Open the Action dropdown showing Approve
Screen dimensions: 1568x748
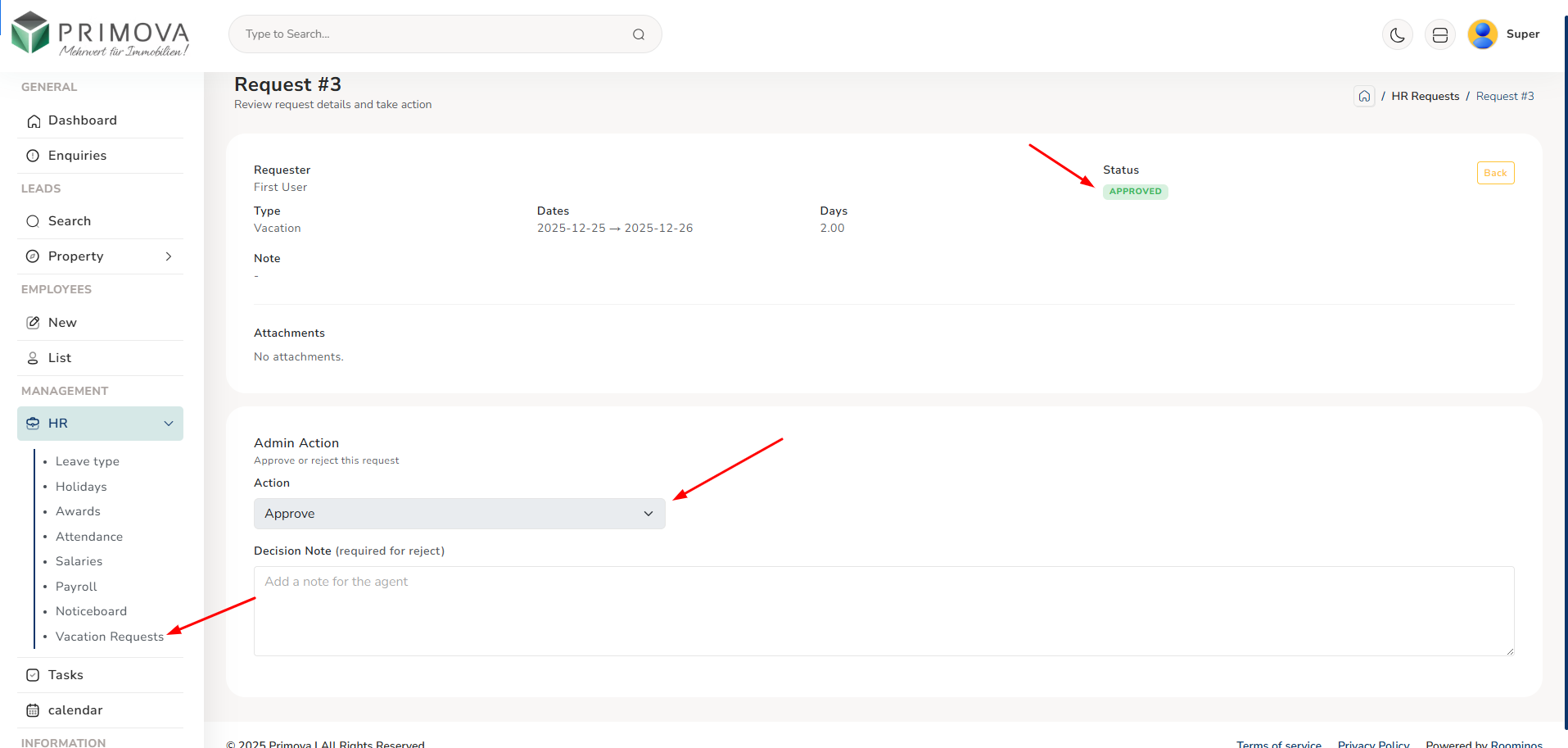click(x=459, y=514)
